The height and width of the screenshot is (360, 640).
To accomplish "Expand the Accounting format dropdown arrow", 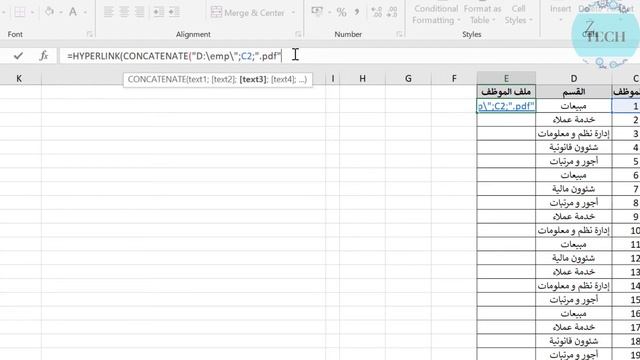I will click(329, 13).
